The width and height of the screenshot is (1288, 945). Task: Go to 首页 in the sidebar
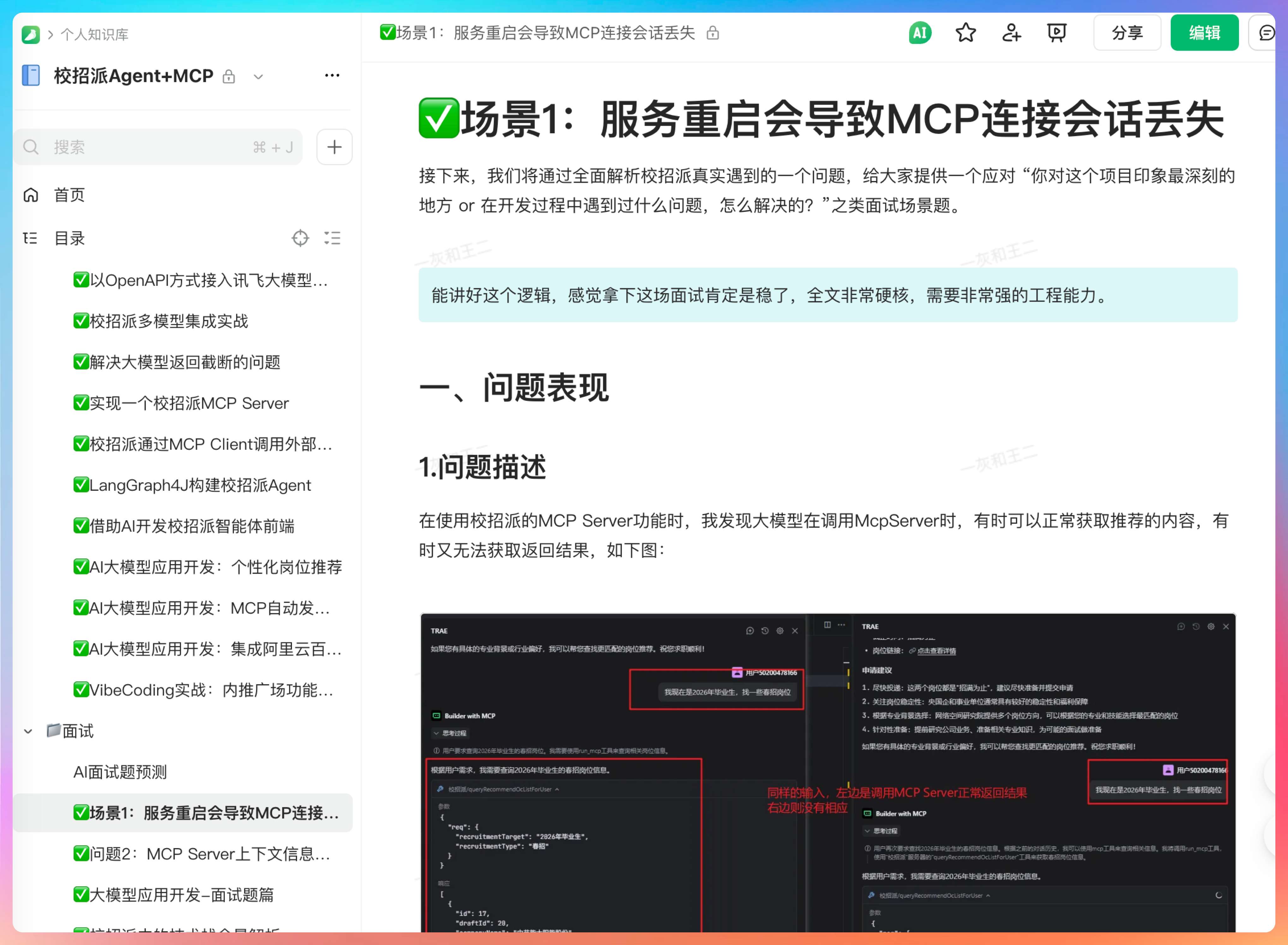coord(69,195)
